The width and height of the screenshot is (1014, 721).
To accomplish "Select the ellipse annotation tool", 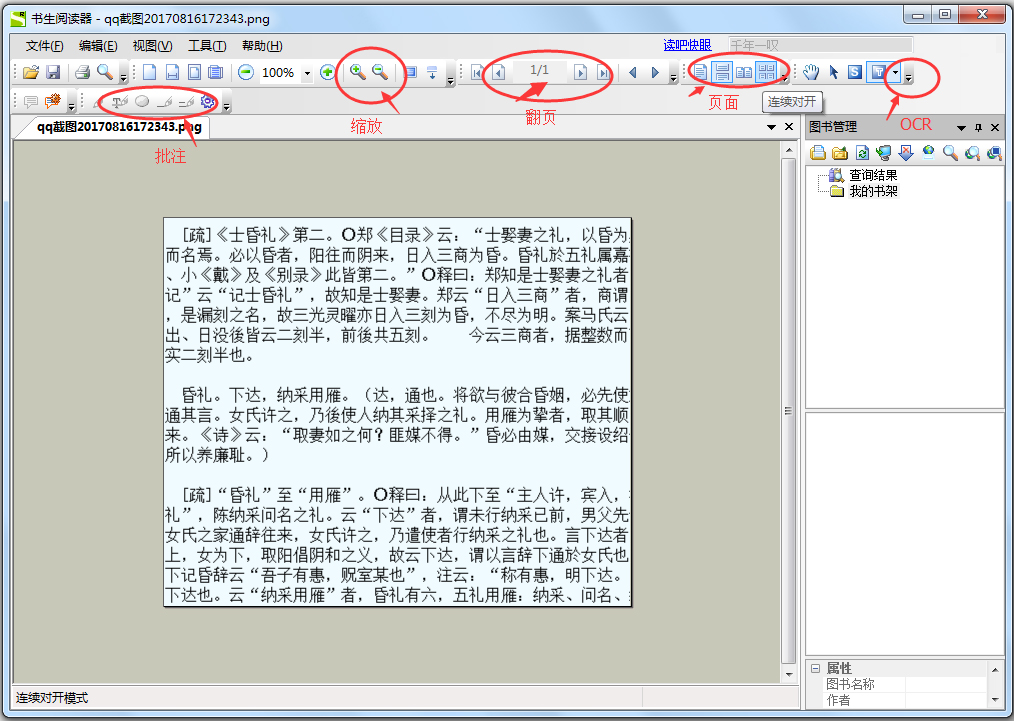I will click(x=142, y=101).
